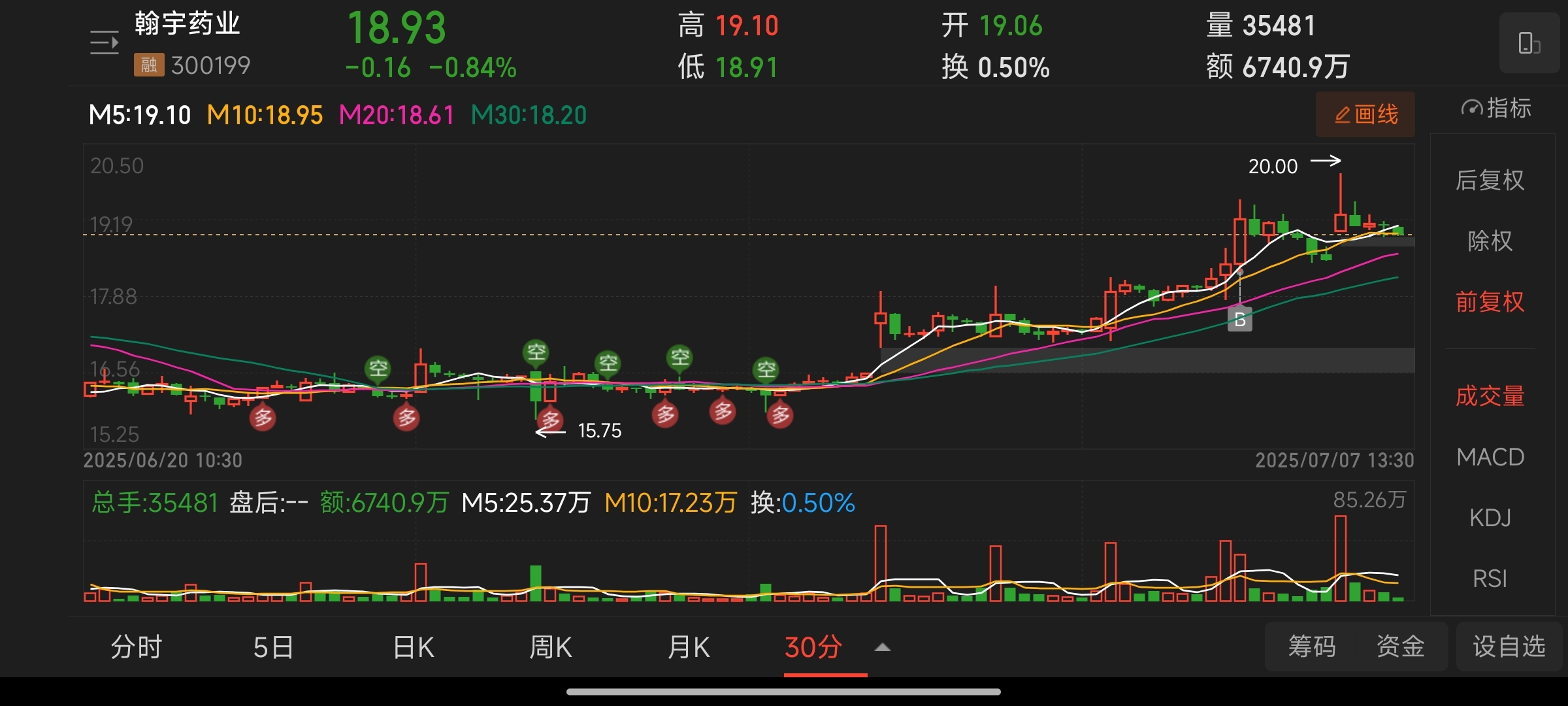Switch to 月K monthly candlestick tab
Image resolution: width=1568 pixels, height=706 pixels.
tap(689, 647)
